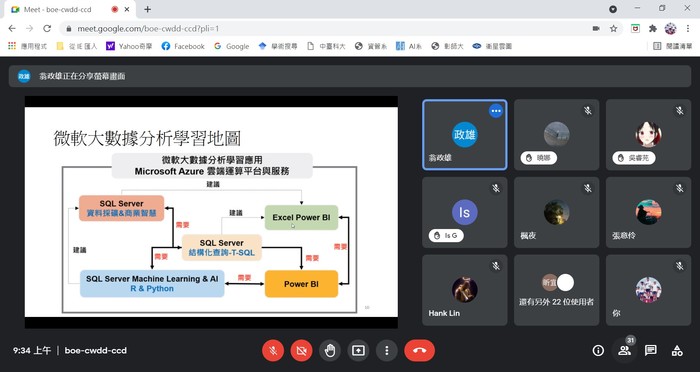The width and height of the screenshot is (700, 372).
Task: Select 翁政雄 participant tile
Action: coord(465,135)
